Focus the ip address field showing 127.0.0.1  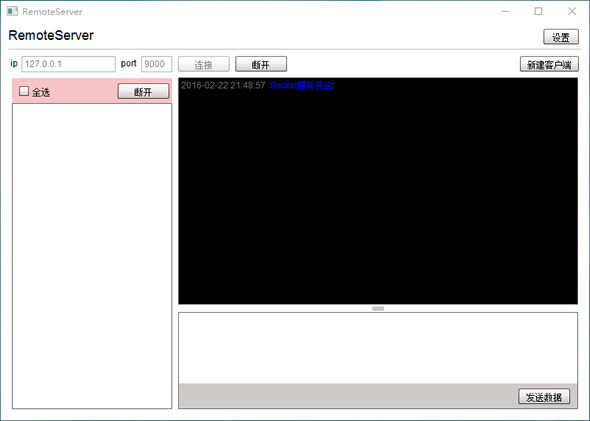[x=68, y=64]
